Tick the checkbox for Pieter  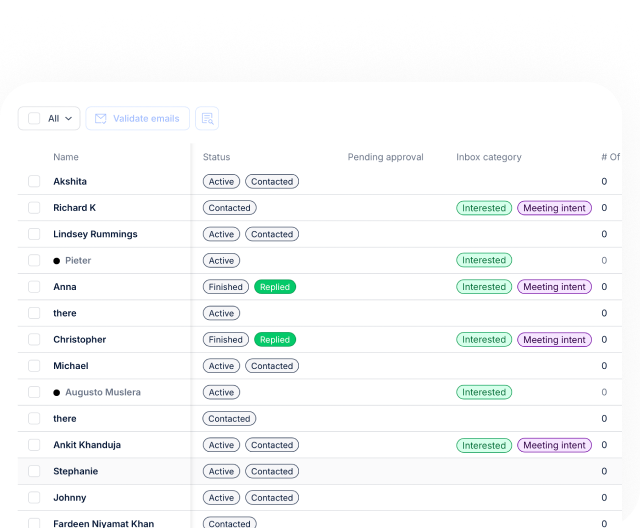(34, 260)
